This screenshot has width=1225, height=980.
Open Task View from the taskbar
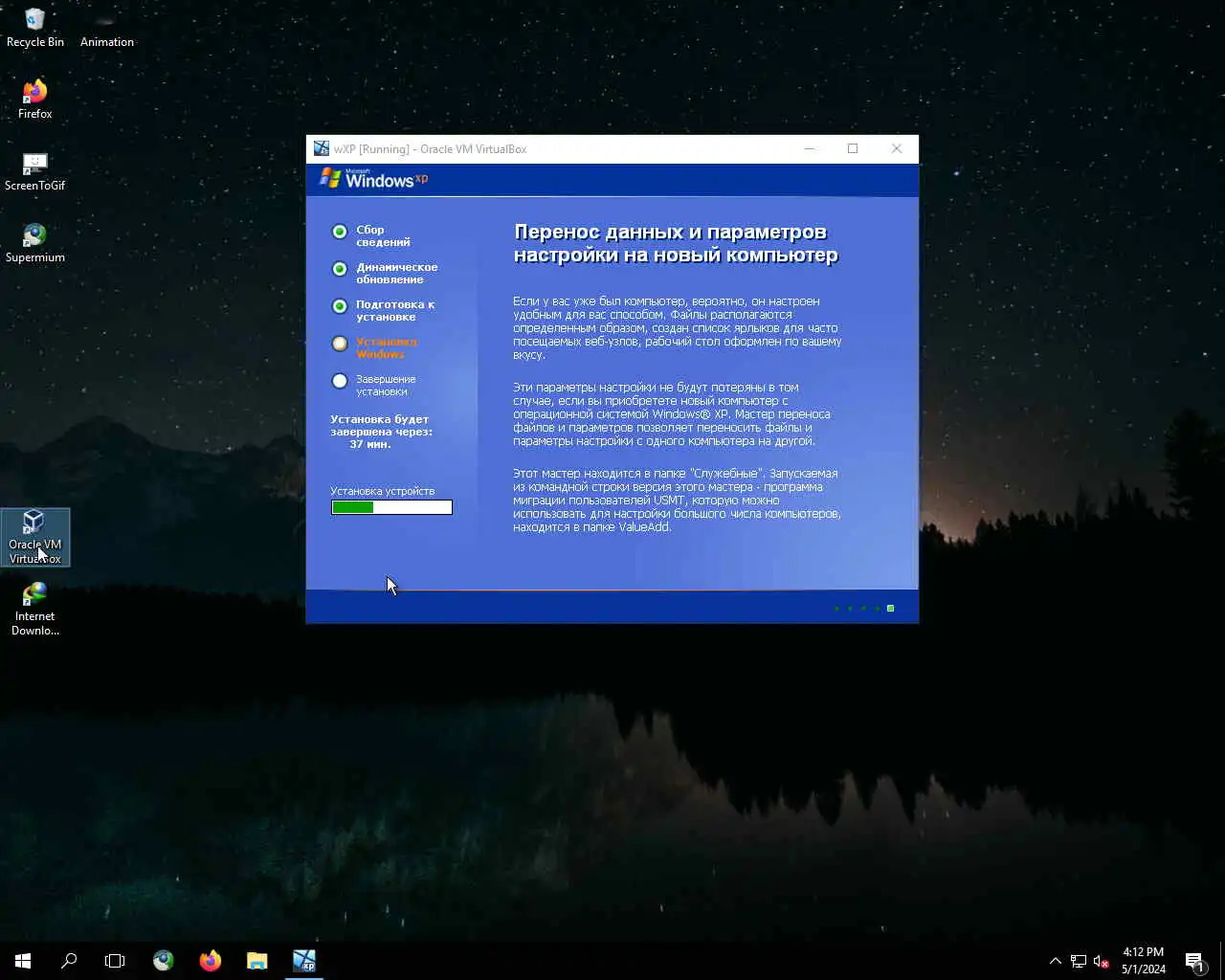point(115,960)
